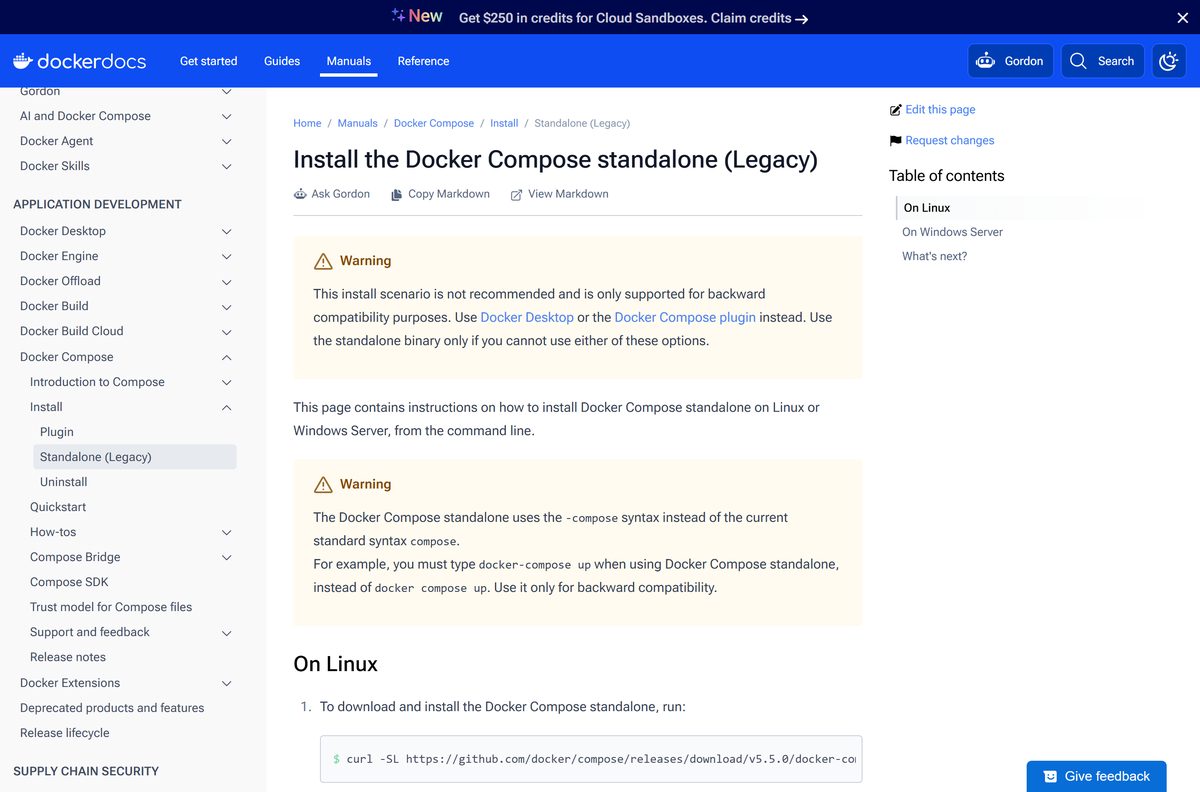This screenshot has height=792, width=1200.
Task: Dismiss the credits banner with X
Action: tap(1182, 17)
